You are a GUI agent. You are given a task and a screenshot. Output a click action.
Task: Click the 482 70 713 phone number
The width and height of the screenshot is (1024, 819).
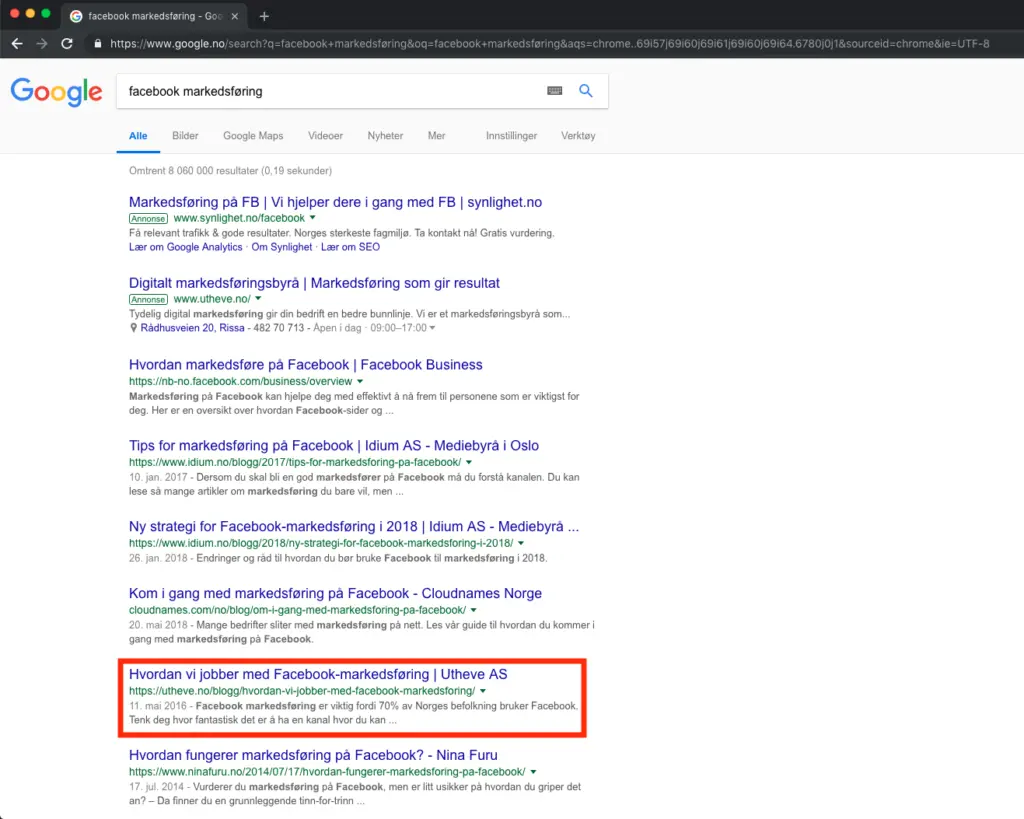[x=279, y=328]
